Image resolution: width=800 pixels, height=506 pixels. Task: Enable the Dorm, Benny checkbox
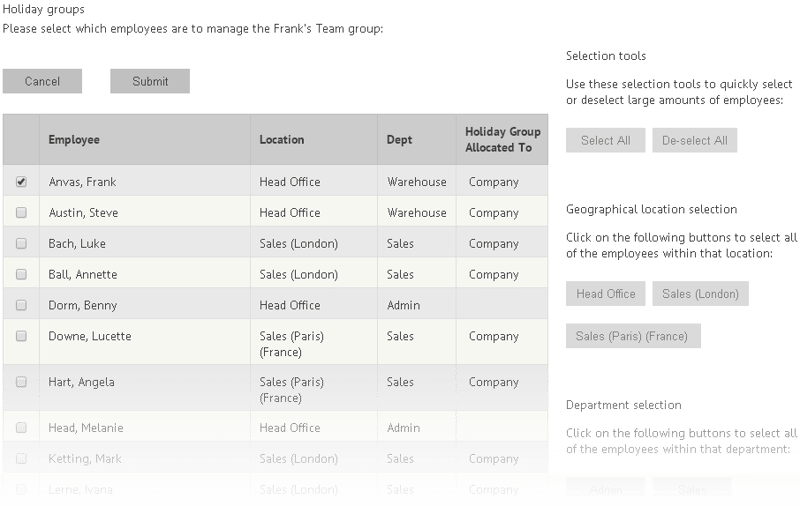click(21, 305)
